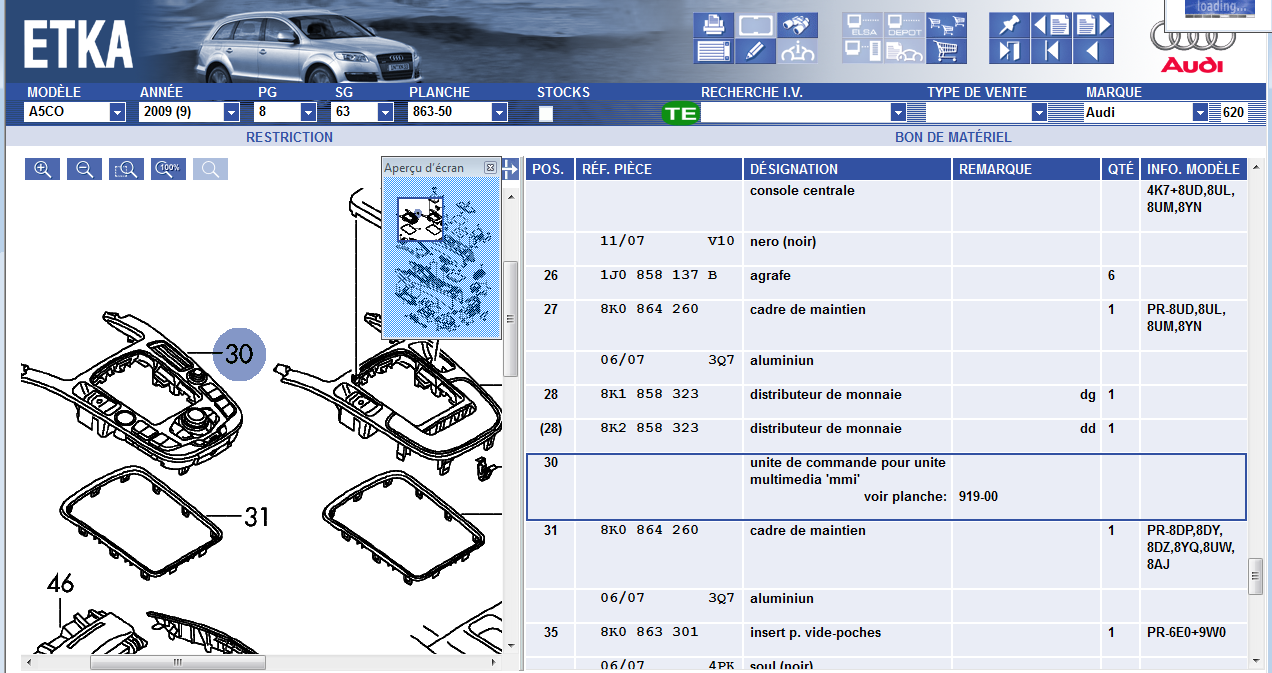Click the green TE button
1272x673 pixels.
[680, 113]
